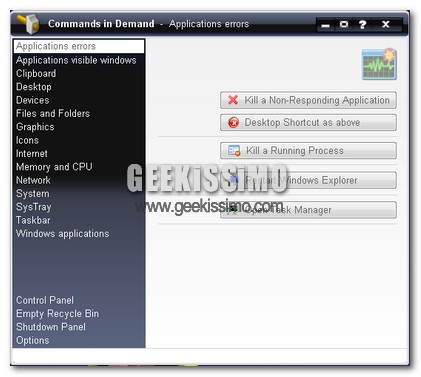Click the maximize button in the title bar
The width and height of the screenshot is (421, 377).
pyautogui.click(x=344, y=24)
